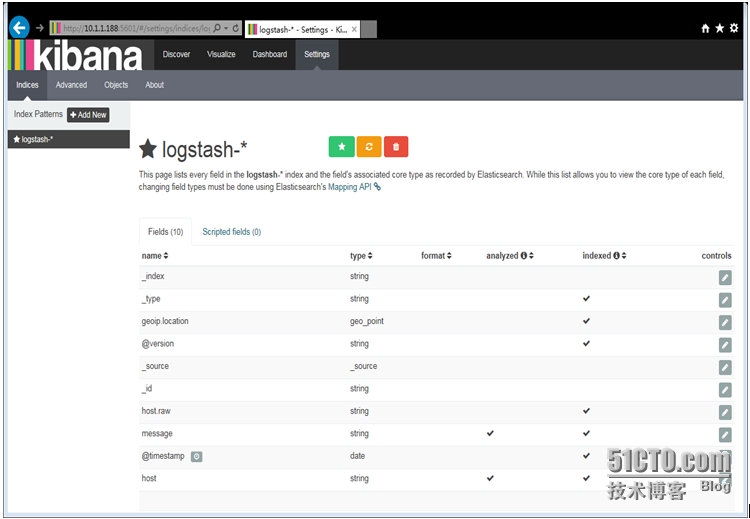Edit the message field with pencil icon
The image size is (750, 519).
725,435
